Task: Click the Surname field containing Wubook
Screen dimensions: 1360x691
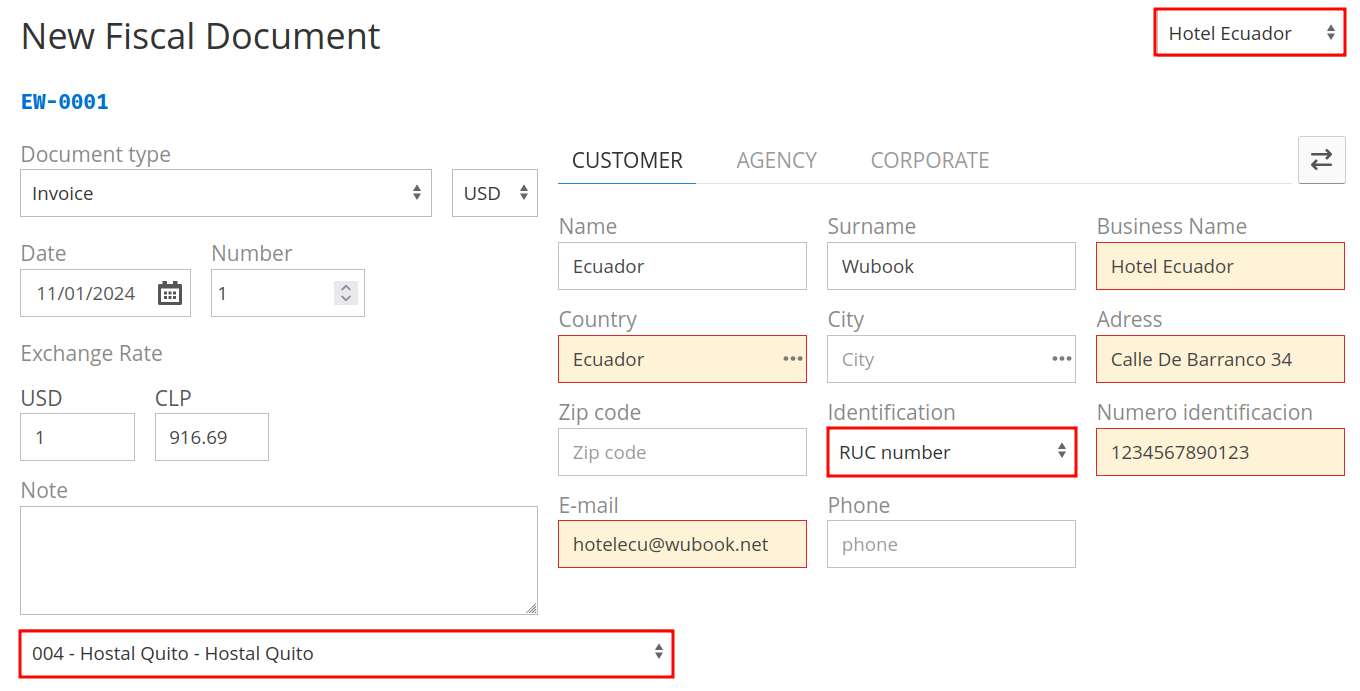Action: [952, 266]
